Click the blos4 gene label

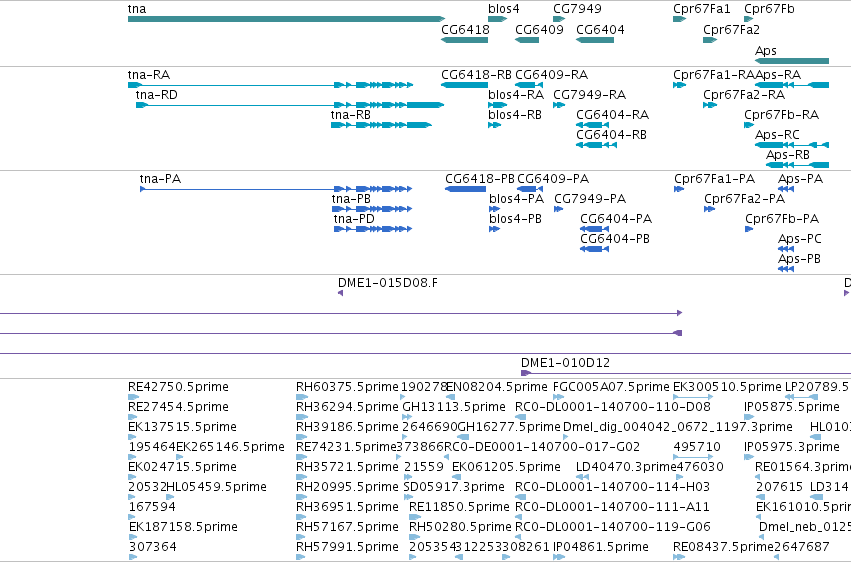click(504, 9)
